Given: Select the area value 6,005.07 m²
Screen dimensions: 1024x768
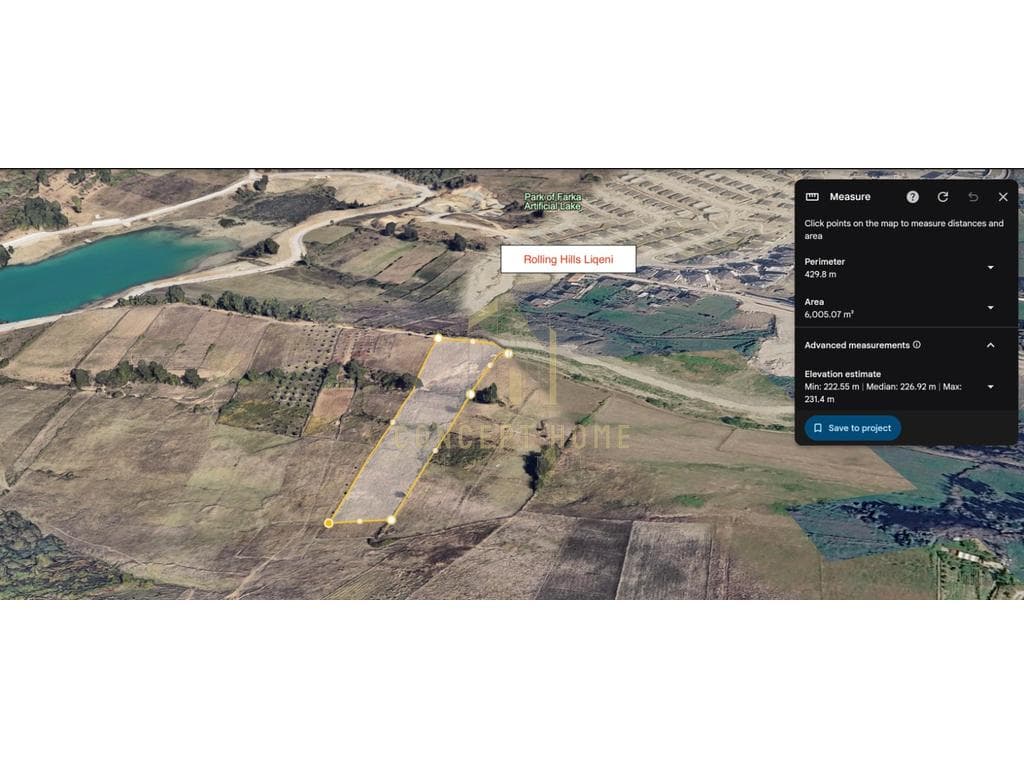Looking at the screenshot, I should point(829,314).
